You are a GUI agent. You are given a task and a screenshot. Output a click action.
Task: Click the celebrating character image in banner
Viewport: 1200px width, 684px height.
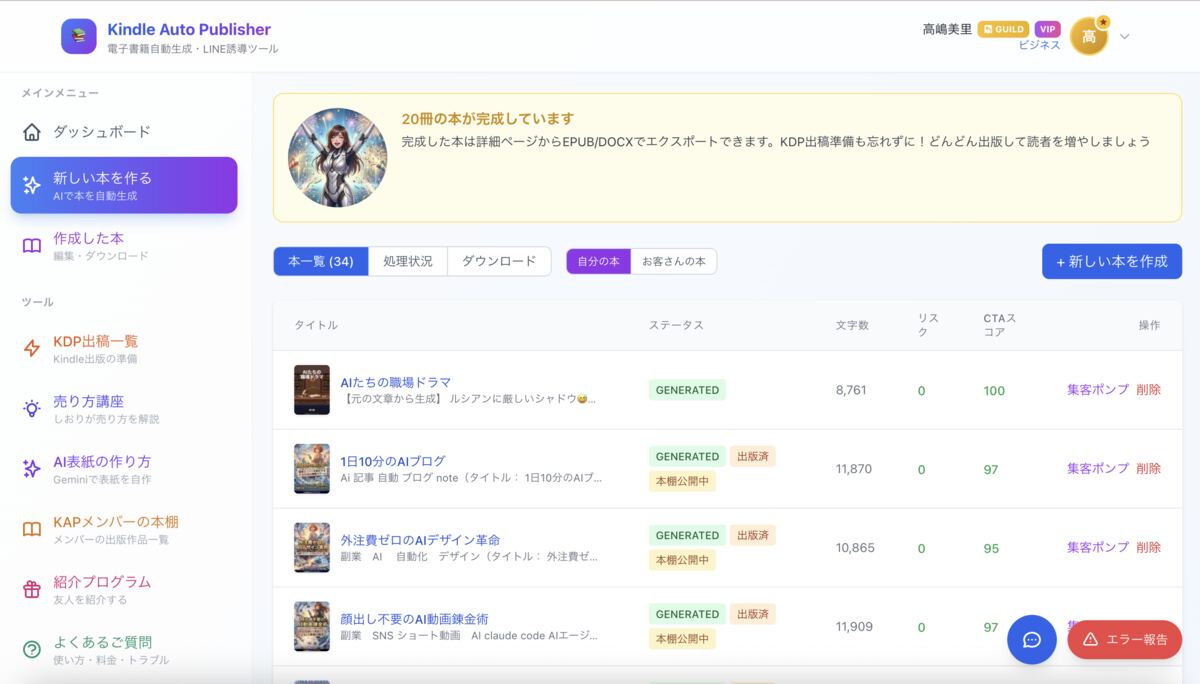click(338, 157)
